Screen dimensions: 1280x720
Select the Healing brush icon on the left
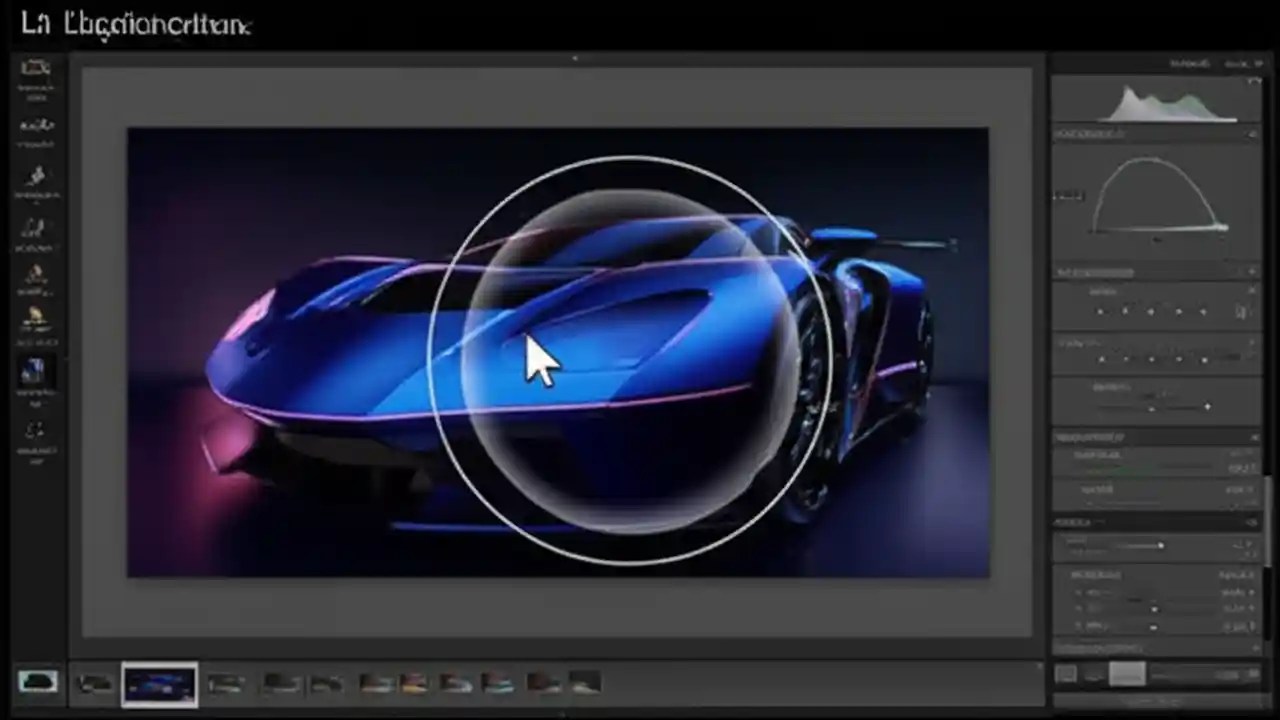pos(37,125)
